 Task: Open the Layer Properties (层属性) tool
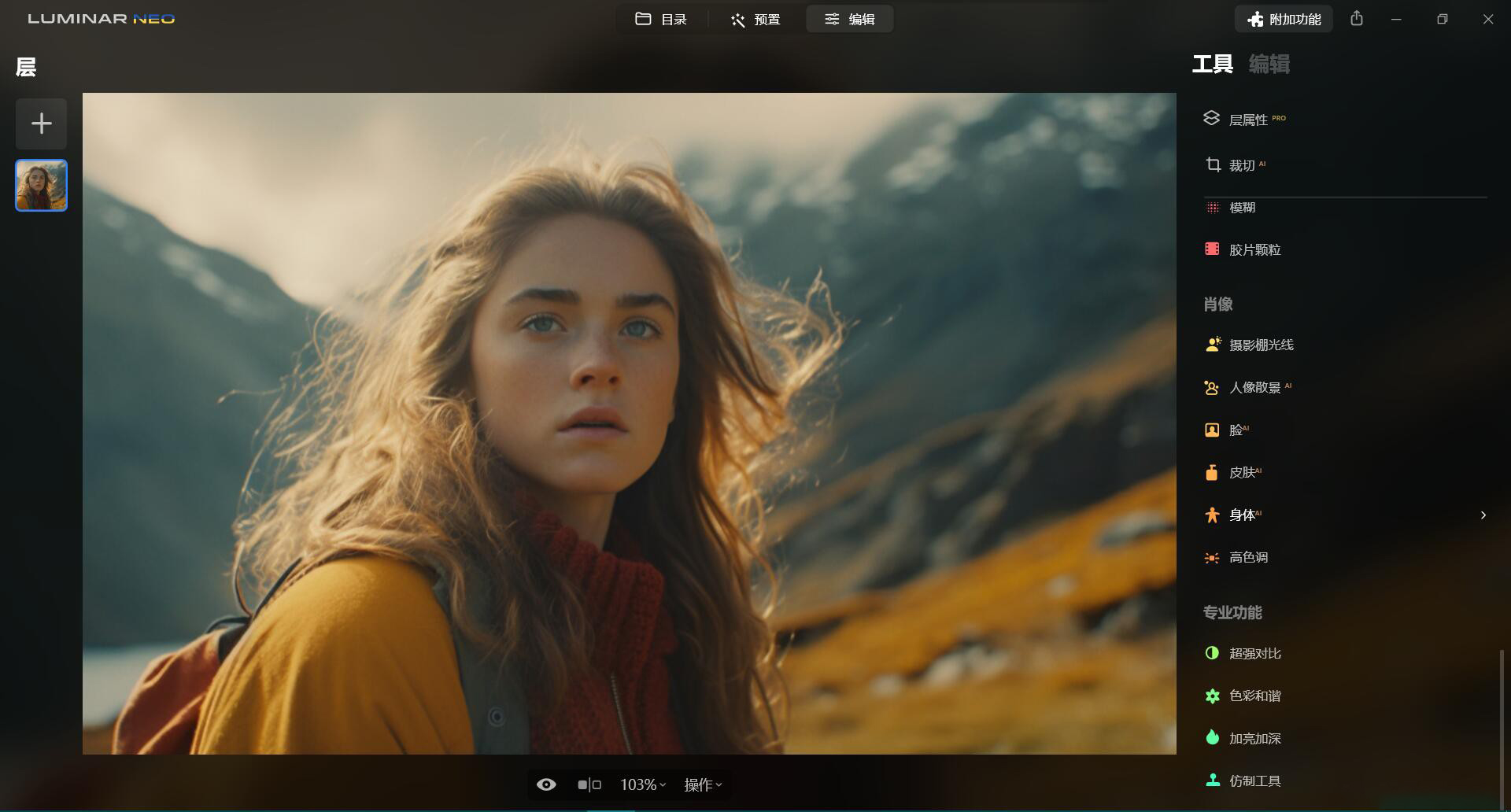1247,120
